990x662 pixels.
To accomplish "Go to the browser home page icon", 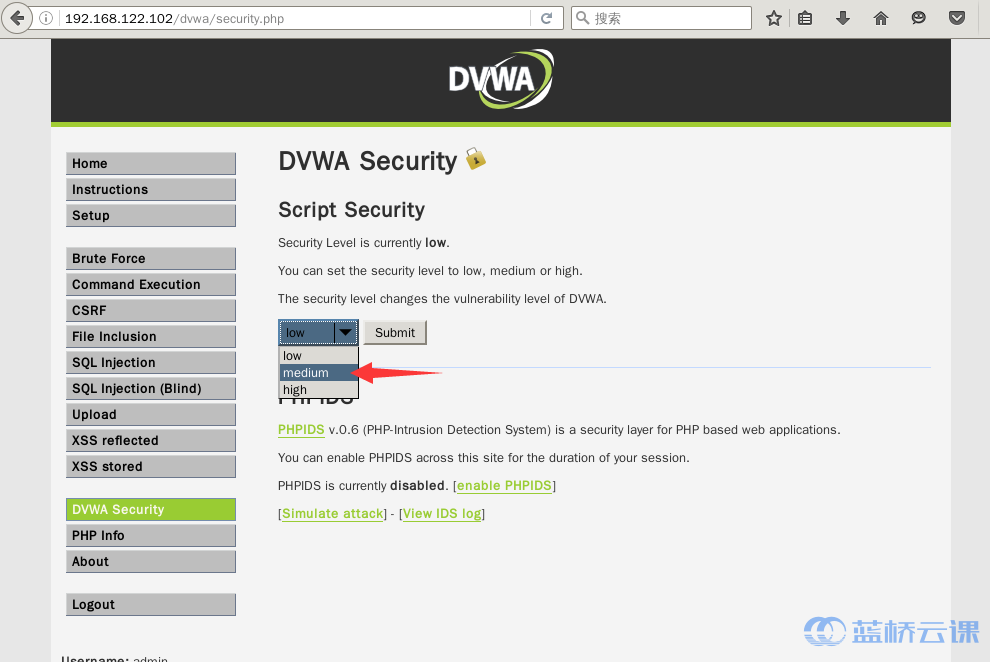I will (881, 18).
